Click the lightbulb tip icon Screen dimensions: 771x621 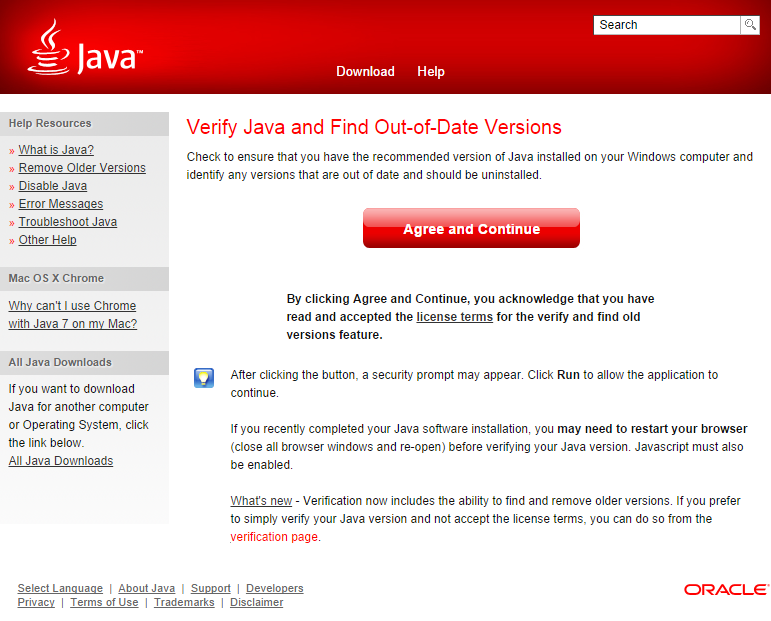(204, 378)
